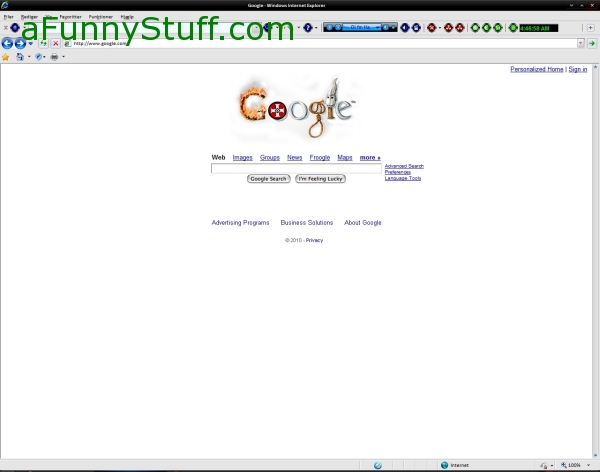Click the I'm Feeling Lucky button
Screen dimensions: 600x472
(x=321, y=179)
